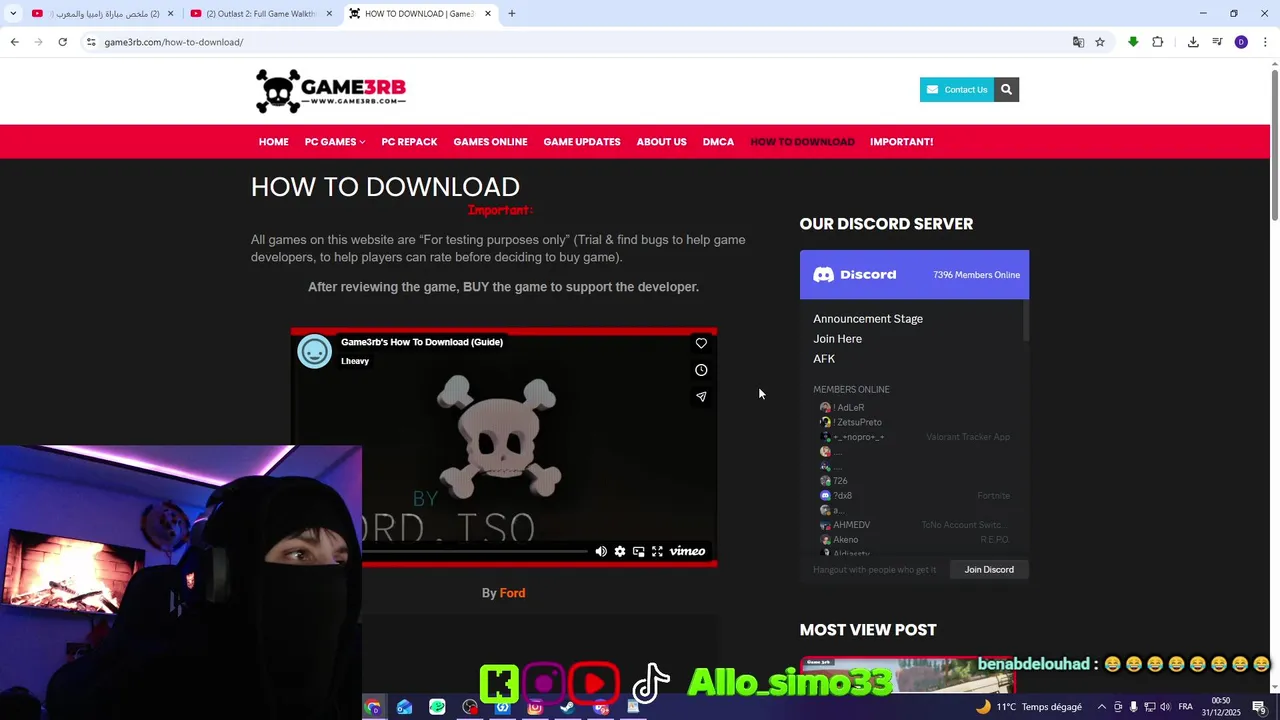Expand the PC GAMES dropdown menu
The width and height of the screenshot is (1280, 720).
(x=334, y=142)
